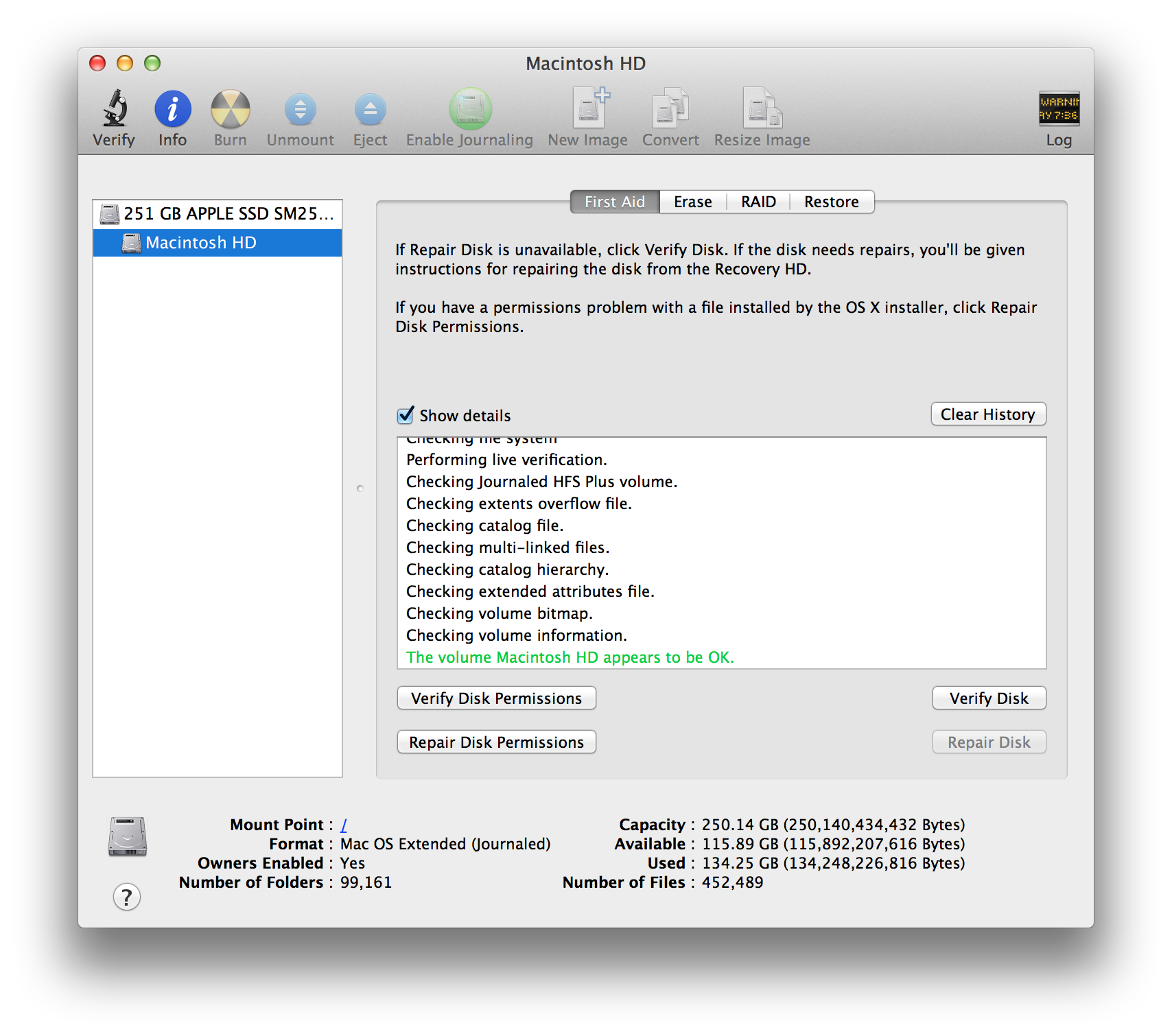Click the green 'appears to be OK' message
Image resolution: width=1172 pixels, height=1036 pixels.
(570, 657)
